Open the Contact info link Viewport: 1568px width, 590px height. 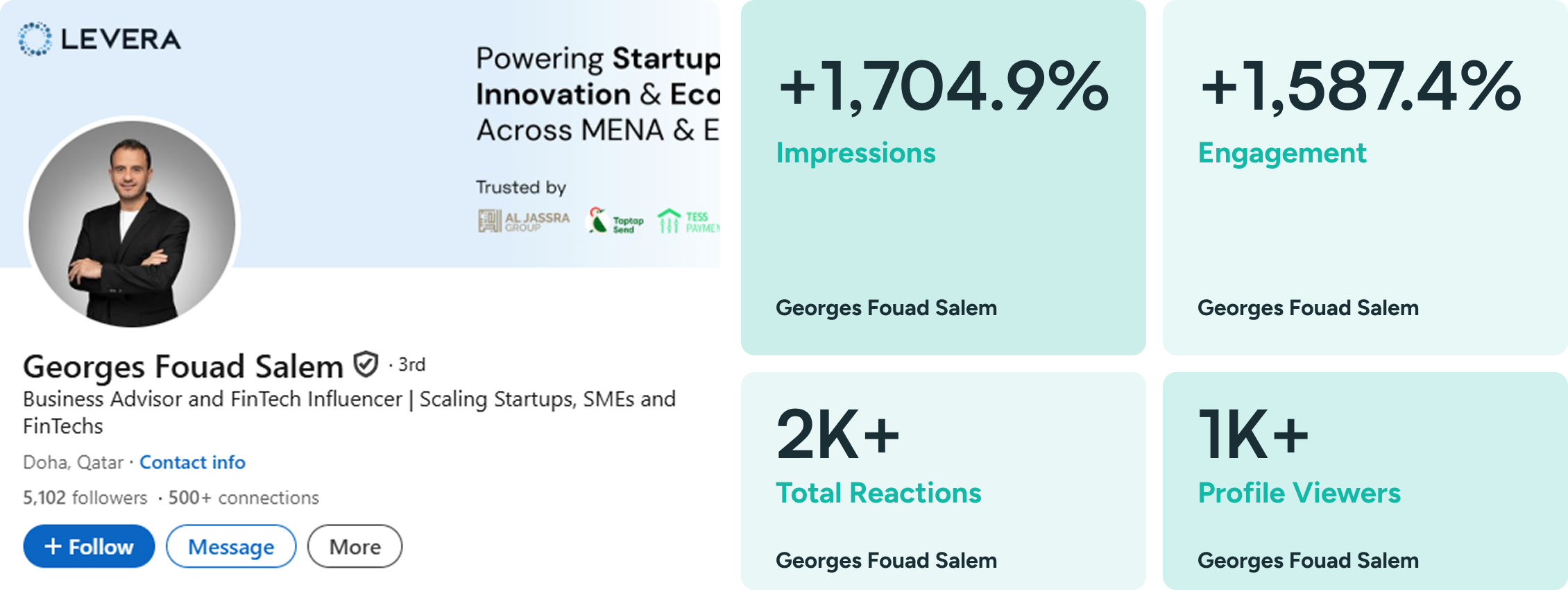(x=192, y=462)
